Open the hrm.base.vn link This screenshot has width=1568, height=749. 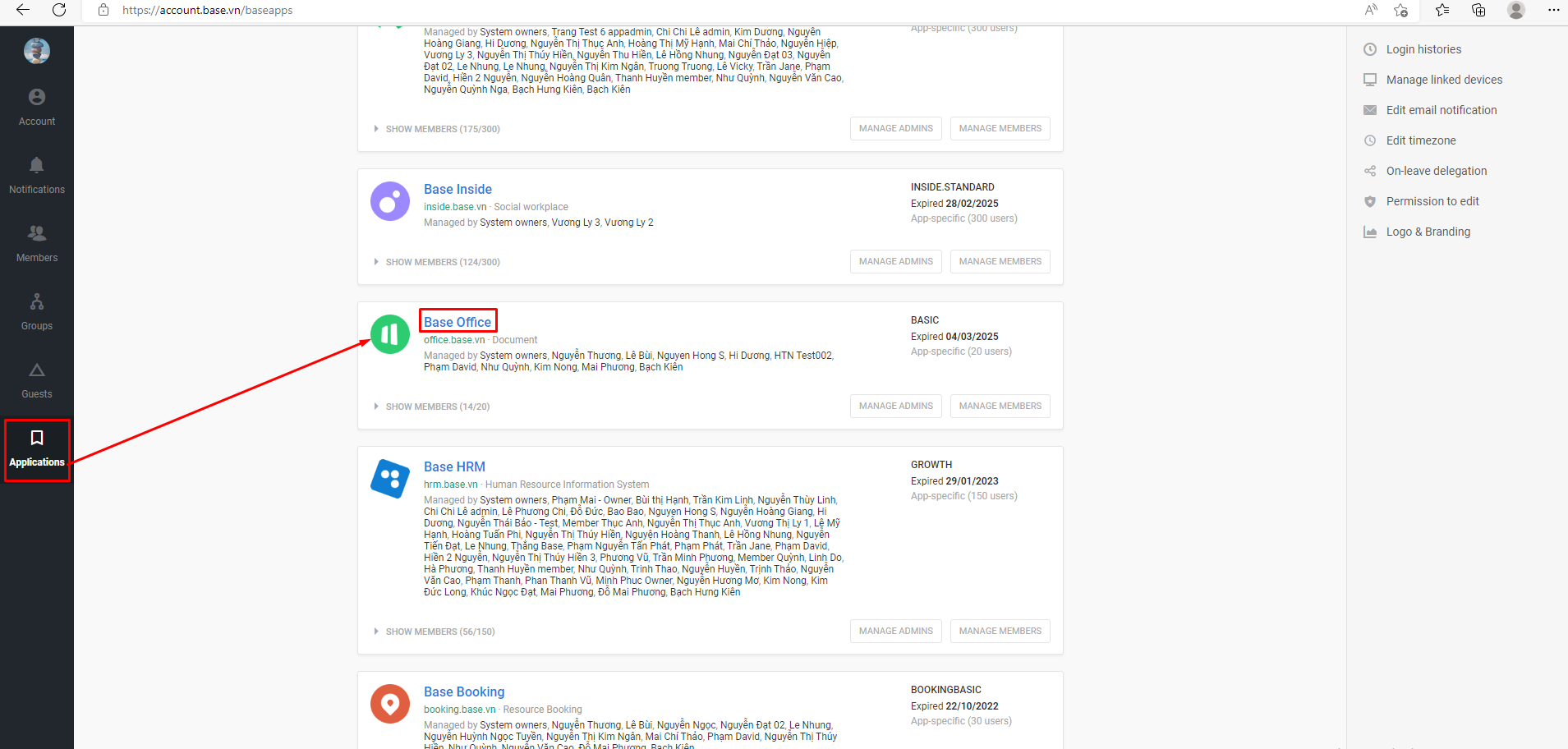(x=451, y=485)
